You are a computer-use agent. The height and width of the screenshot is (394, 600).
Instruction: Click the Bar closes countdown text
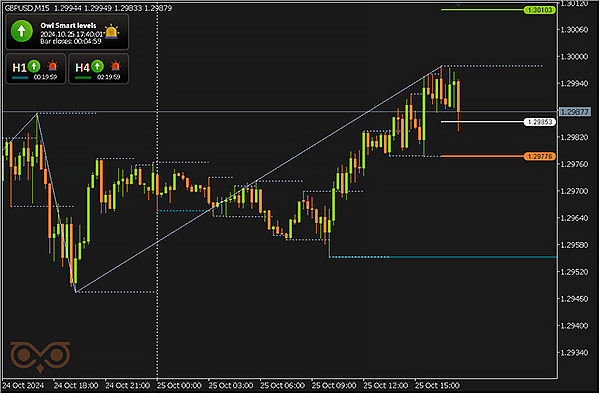click(71, 41)
